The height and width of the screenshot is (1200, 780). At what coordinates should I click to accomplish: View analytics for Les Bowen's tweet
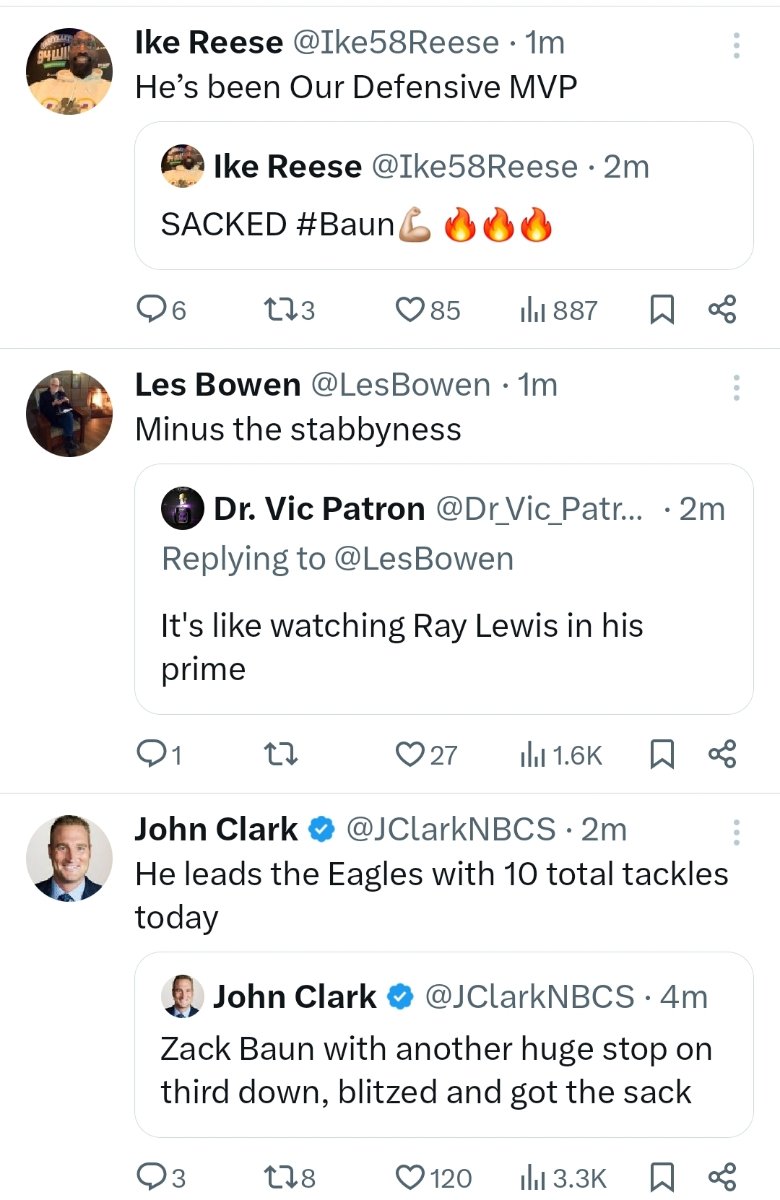560,755
